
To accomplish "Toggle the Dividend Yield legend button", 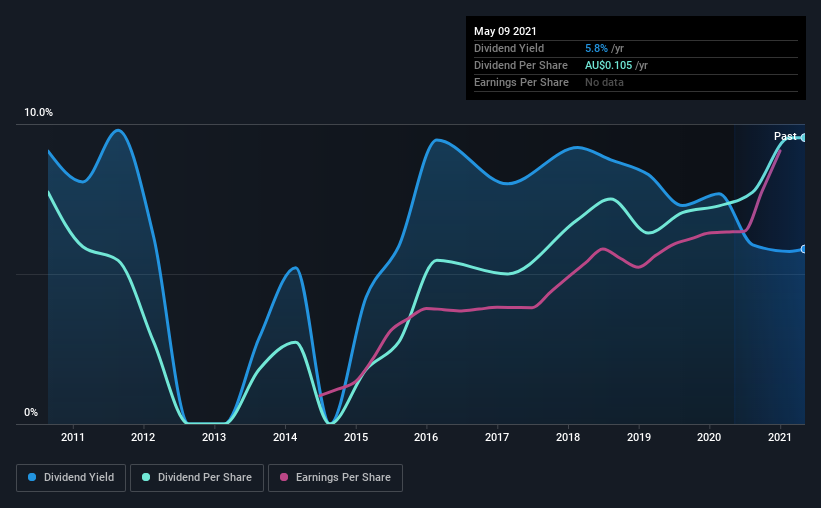I will tap(71, 478).
